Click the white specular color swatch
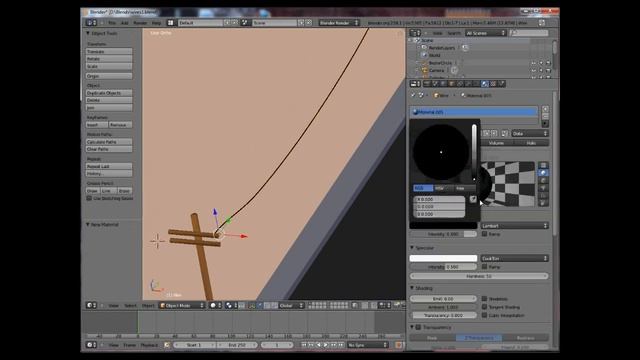This screenshot has height=360, width=640. coord(443,258)
